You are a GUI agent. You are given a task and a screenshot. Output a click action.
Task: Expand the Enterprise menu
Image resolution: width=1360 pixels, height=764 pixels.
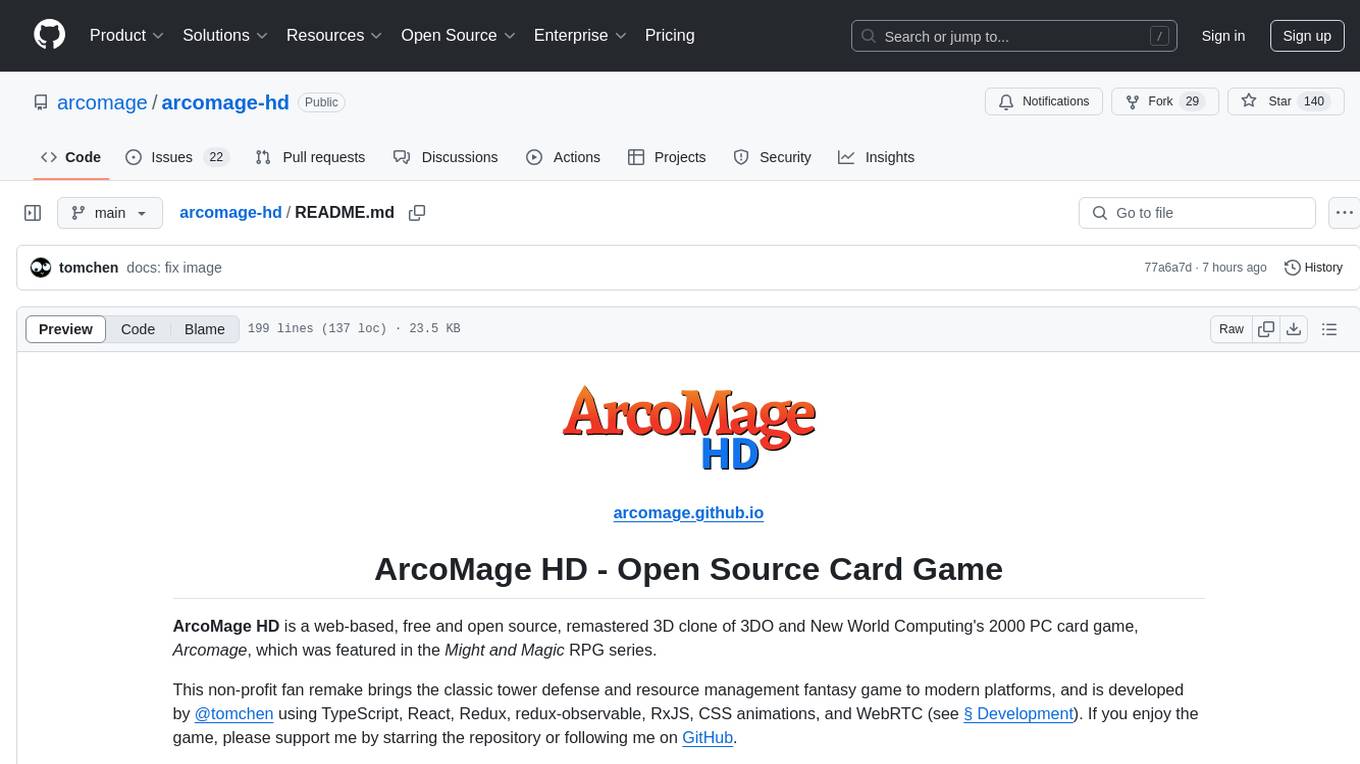(580, 35)
